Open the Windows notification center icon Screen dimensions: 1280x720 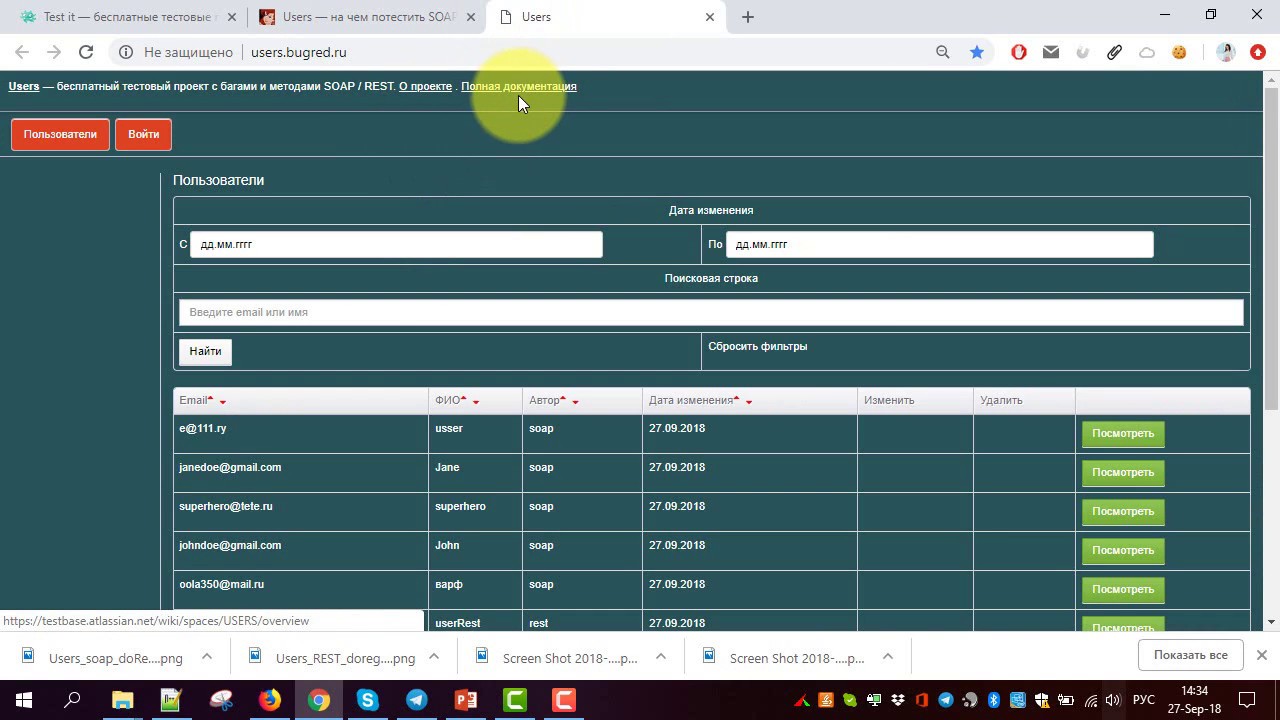(x=1247, y=700)
